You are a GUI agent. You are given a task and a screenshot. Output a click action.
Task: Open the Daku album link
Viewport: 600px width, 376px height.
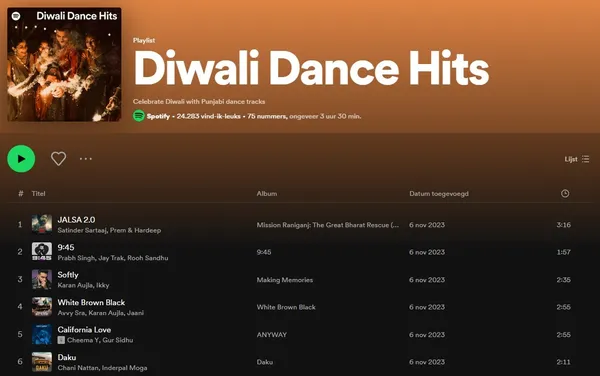coord(264,362)
